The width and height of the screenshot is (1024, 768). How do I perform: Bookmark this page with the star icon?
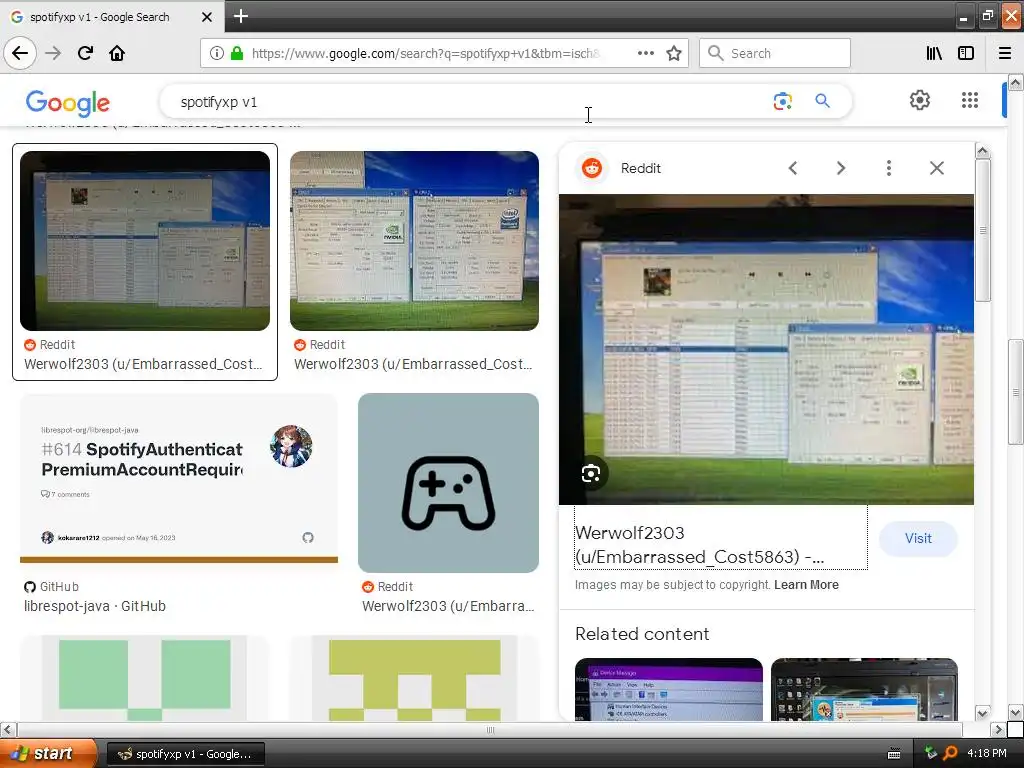coord(674,54)
